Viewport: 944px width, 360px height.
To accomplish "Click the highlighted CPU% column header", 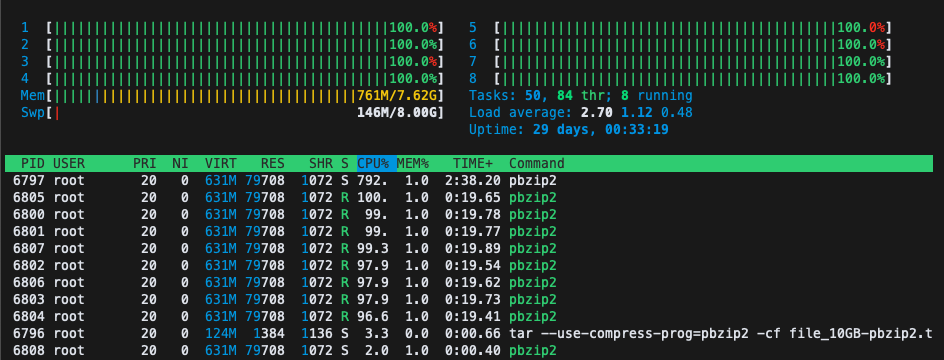I will pyautogui.click(x=376, y=163).
